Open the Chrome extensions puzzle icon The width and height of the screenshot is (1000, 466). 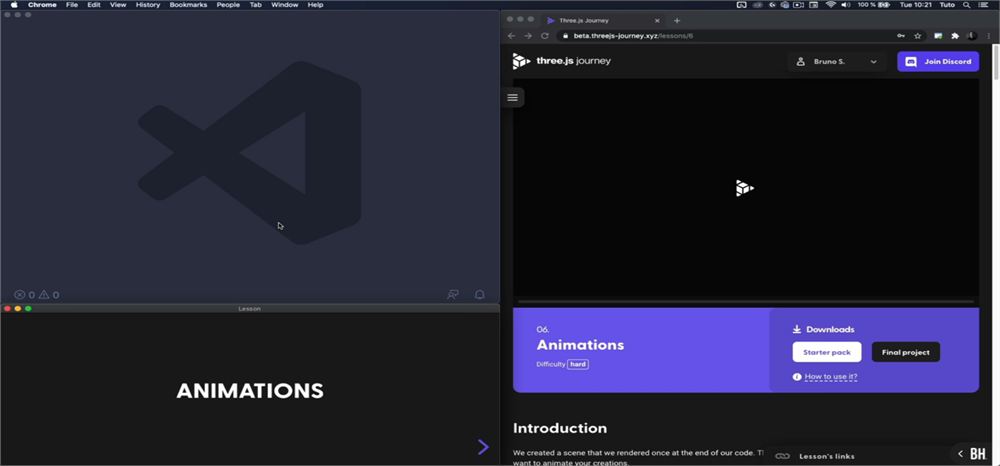[x=955, y=36]
